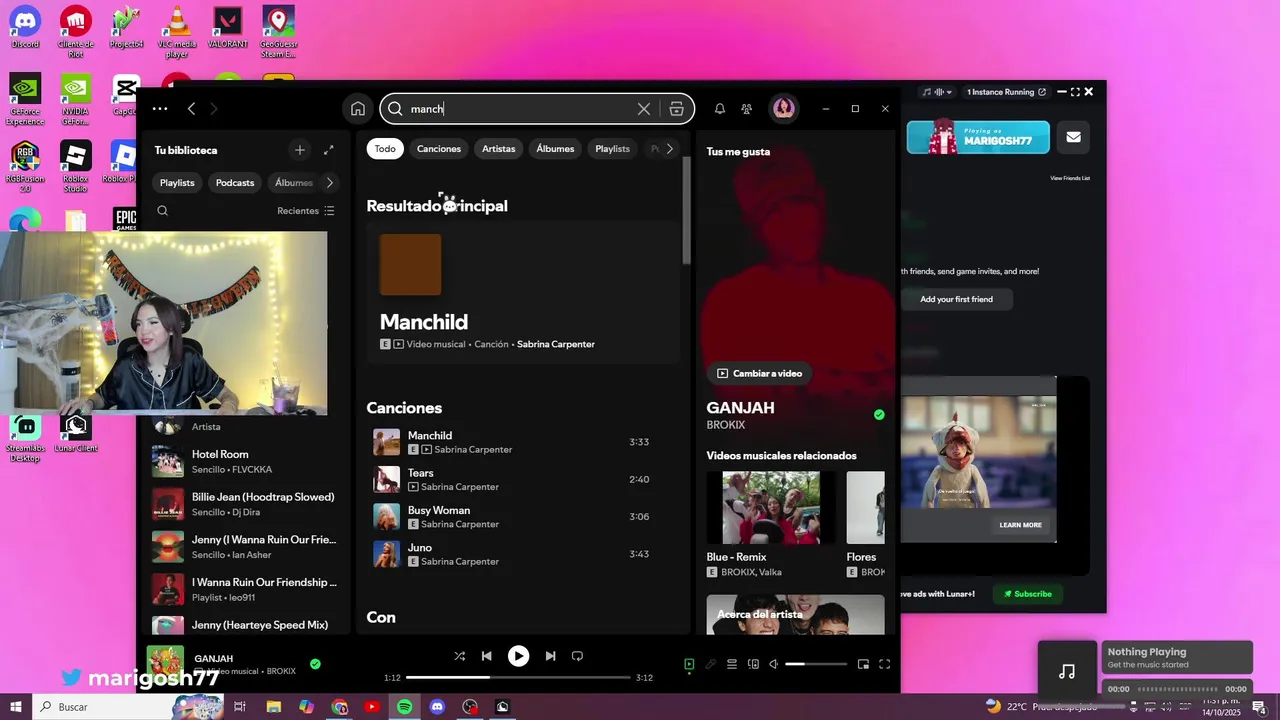
Task: Toggle repeat in player bar
Action: pyautogui.click(x=577, y=656)
